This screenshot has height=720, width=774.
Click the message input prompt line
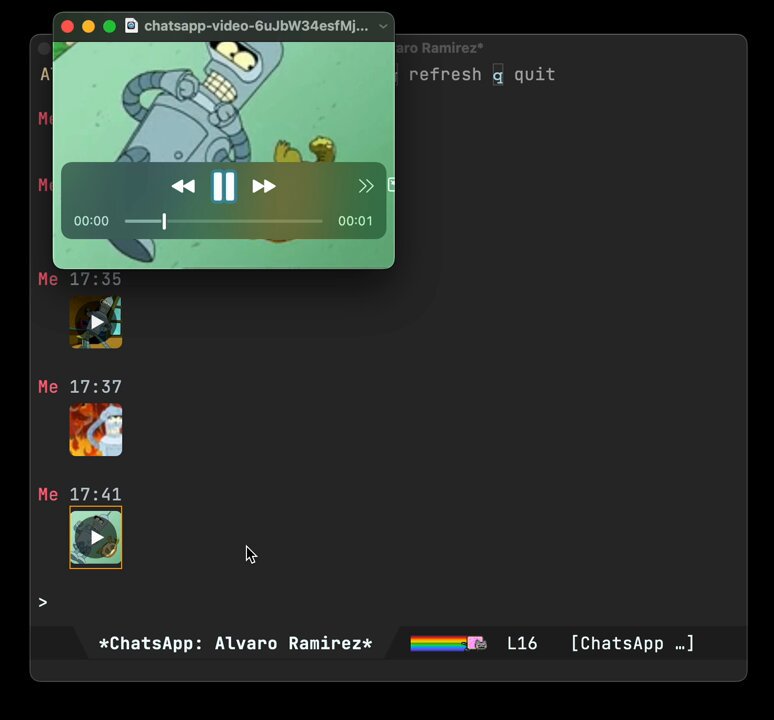[x=388, y=603]
